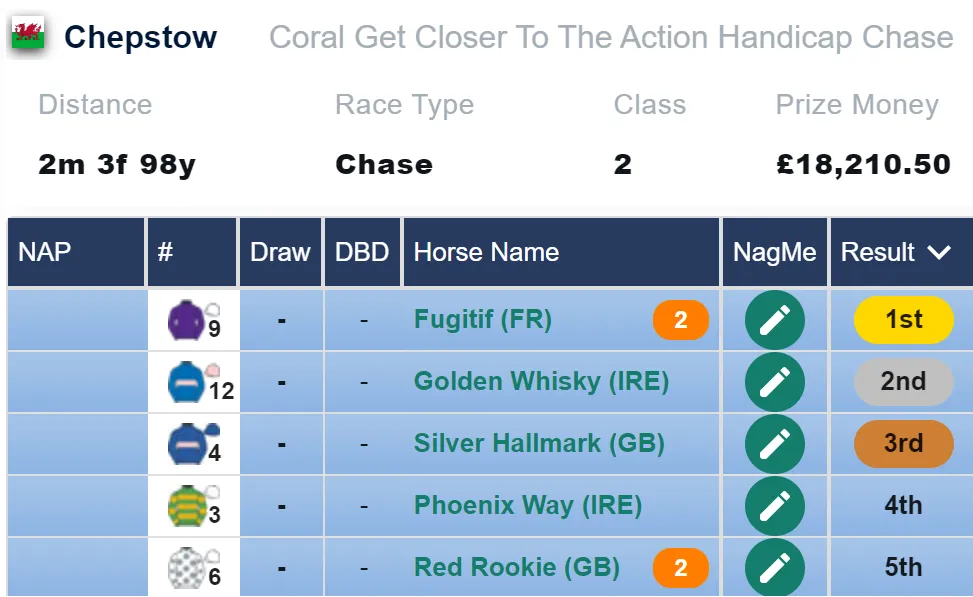This screenshot has width=973, height=597.
Task: Click the DBD column header
Action: pyautogui.click(x=362, y=252)
